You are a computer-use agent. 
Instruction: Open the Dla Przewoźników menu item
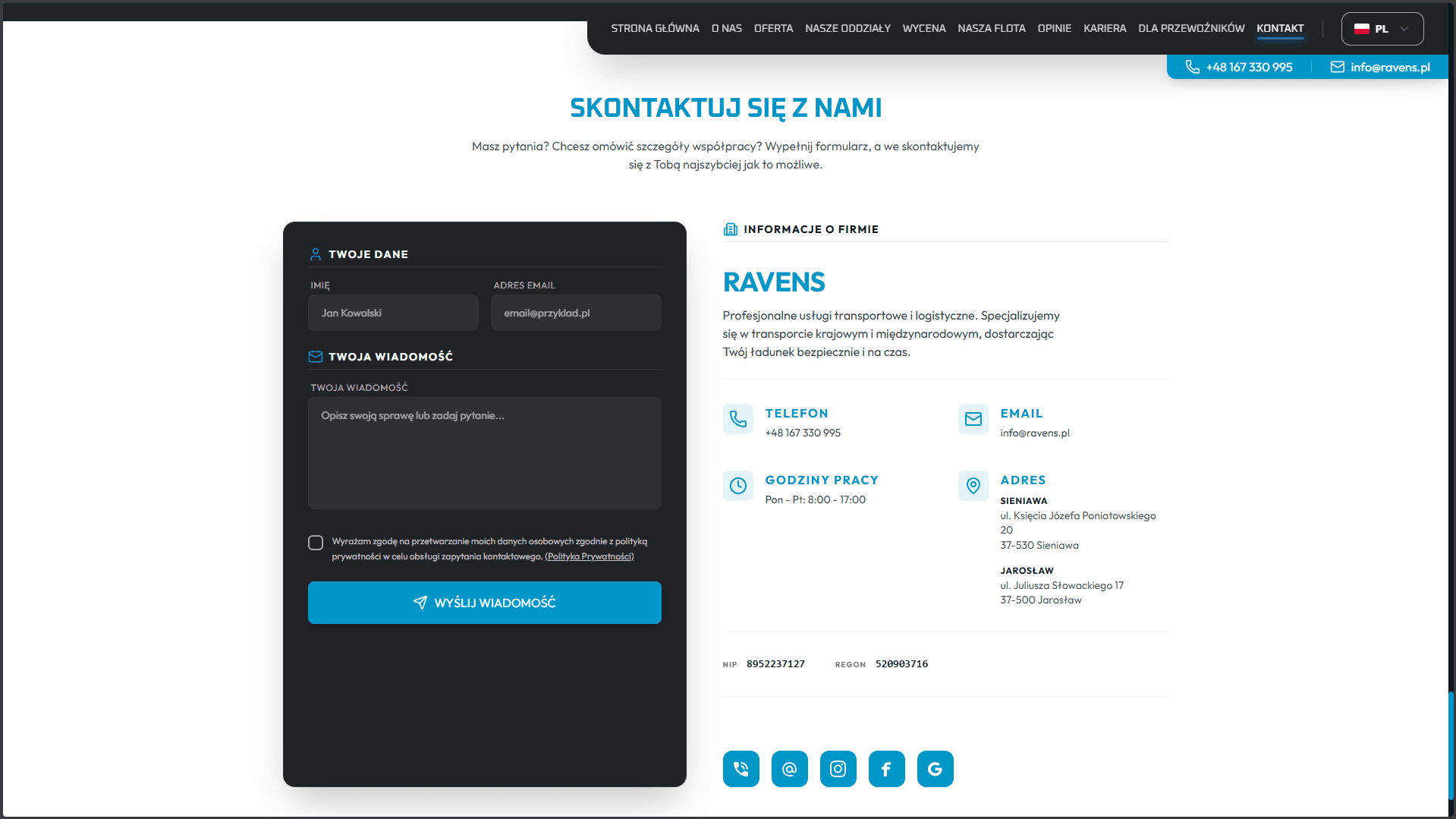[1190, 28]
